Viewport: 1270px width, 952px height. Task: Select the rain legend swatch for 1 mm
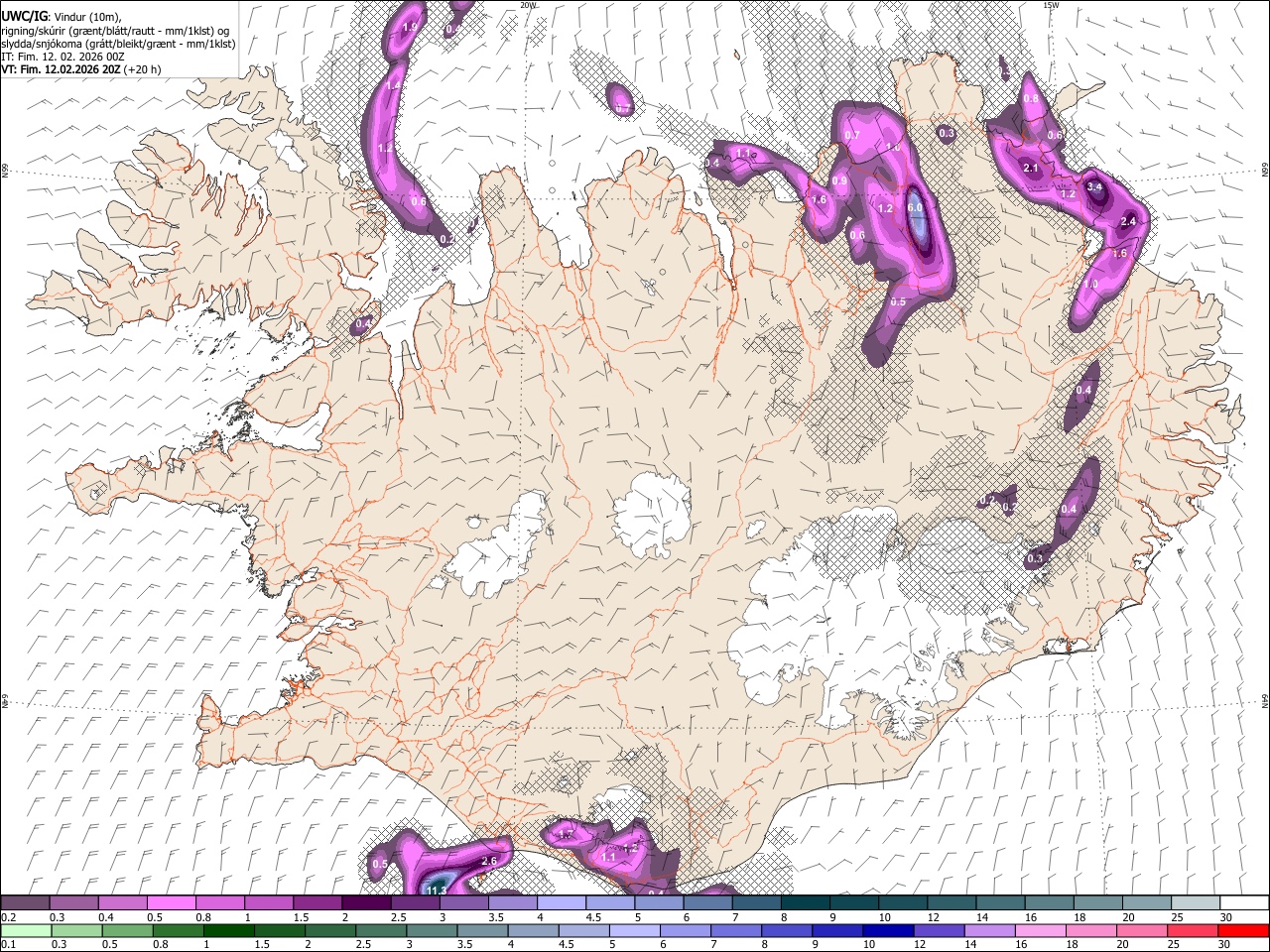click(x=228, y=931)
